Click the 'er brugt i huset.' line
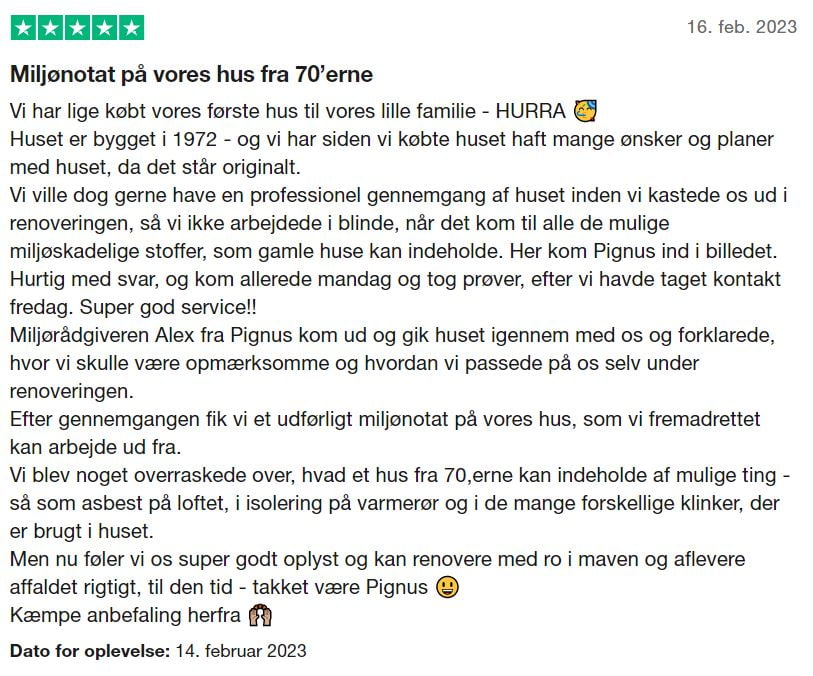This screenshot has width=813, height=676. [x=82, y=531]
